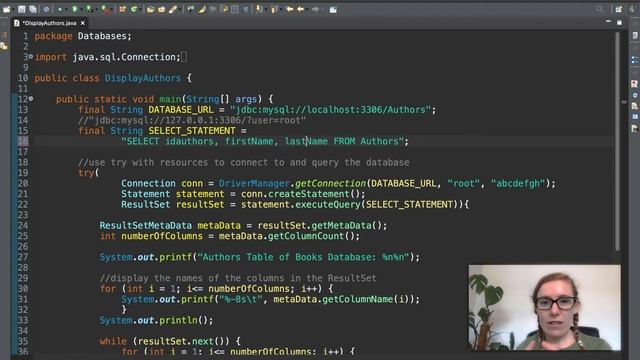This screenshot has height=360, width=640.
Task: Run the program with green Run icon
Action: (75, 9)
